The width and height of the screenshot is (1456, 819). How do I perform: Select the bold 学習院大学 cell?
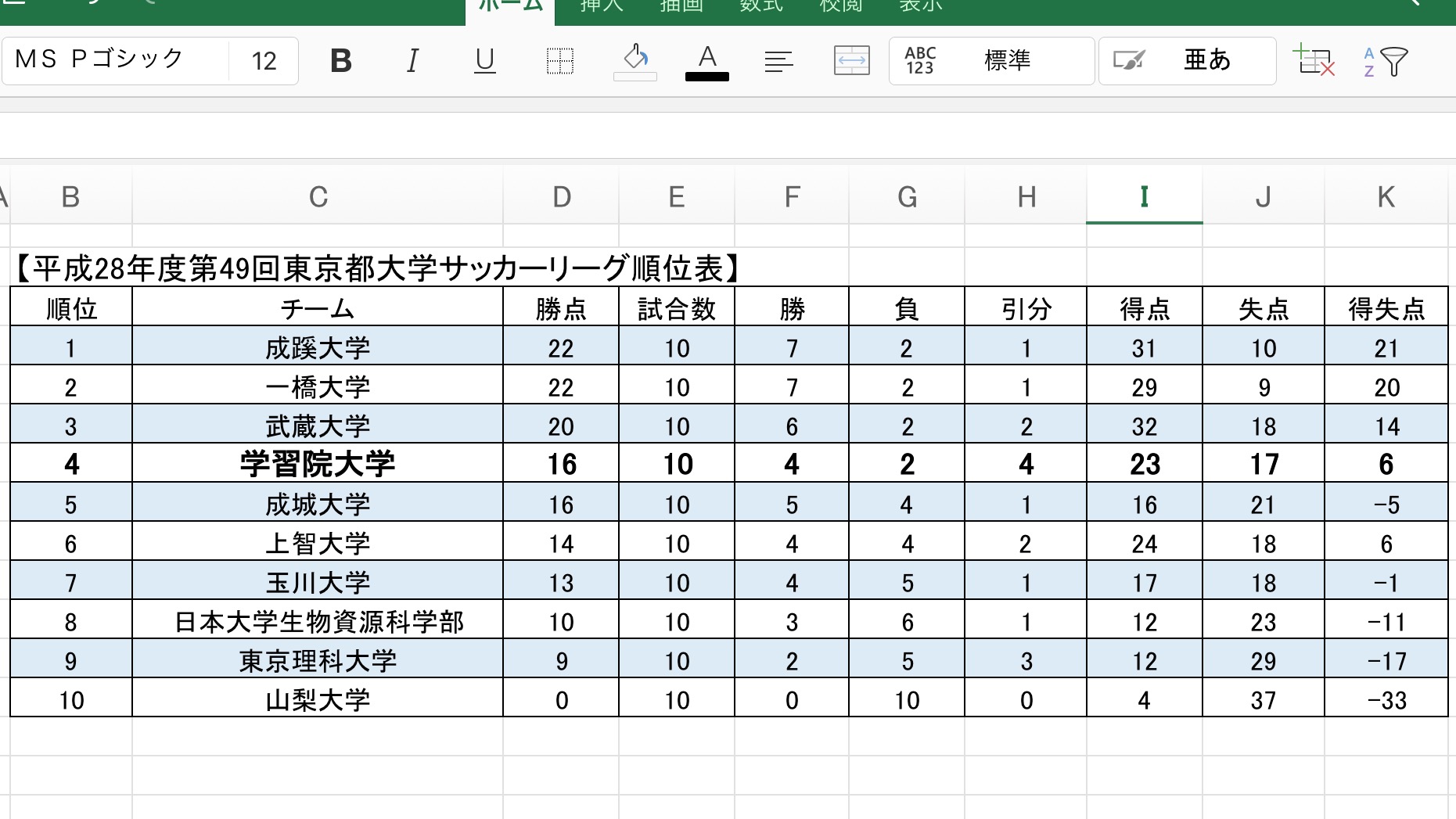(x=318, y=464)
